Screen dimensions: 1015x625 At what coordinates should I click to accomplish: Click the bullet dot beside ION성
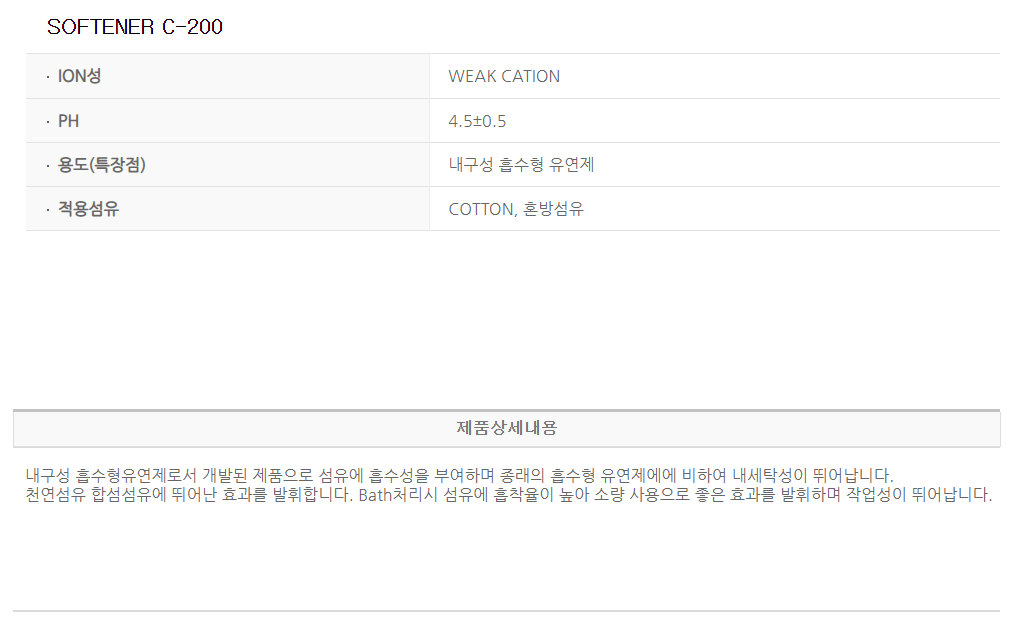tap(47, 77)
